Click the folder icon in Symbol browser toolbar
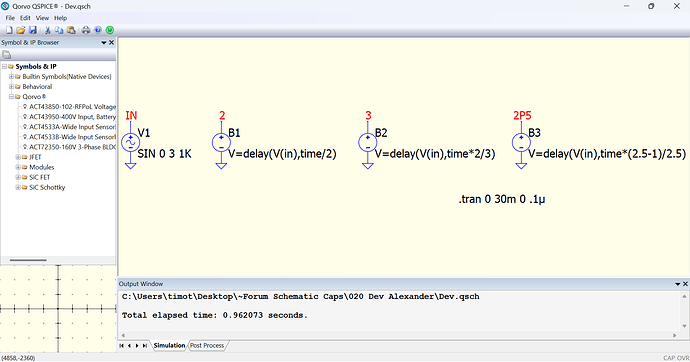690x362 pixels. point(7,55)
